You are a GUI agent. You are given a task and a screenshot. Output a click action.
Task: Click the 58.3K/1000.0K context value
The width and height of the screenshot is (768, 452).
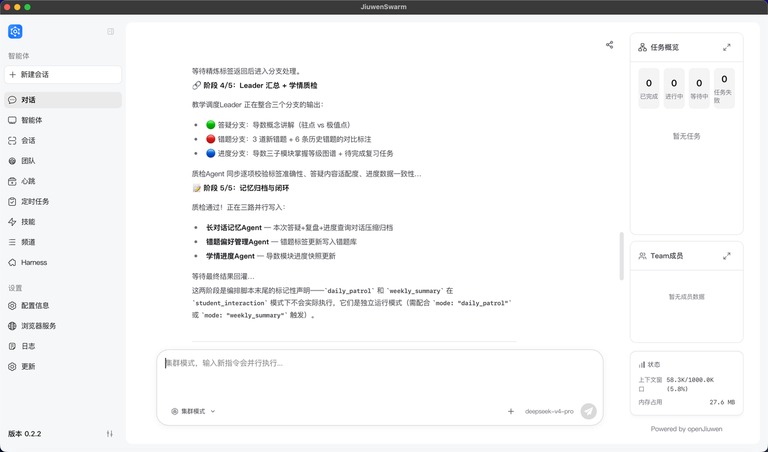[x=690, y=384]
